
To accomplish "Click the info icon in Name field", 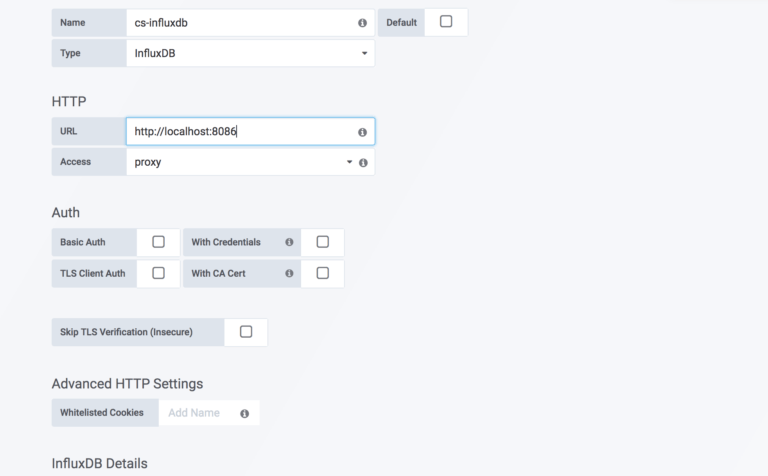I will (x=362, y=22).
